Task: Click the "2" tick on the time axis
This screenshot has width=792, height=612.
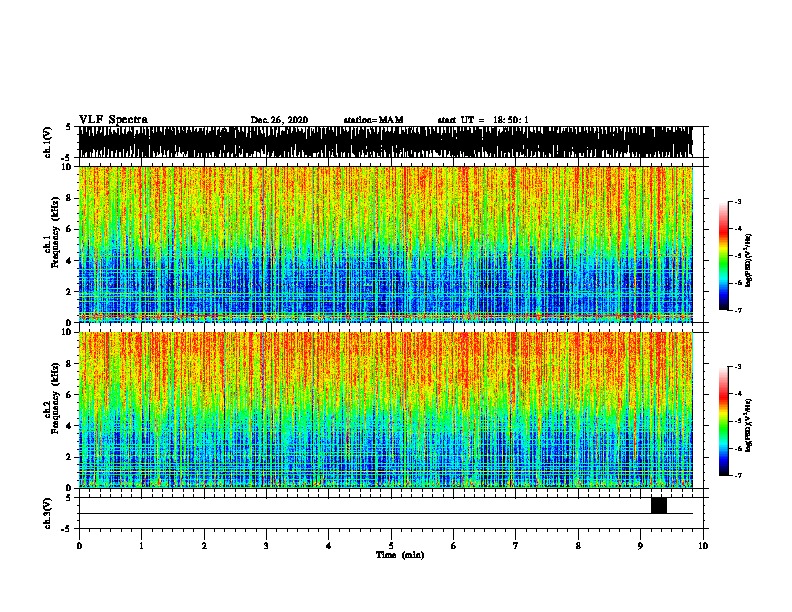Action: tap(204, 546)
